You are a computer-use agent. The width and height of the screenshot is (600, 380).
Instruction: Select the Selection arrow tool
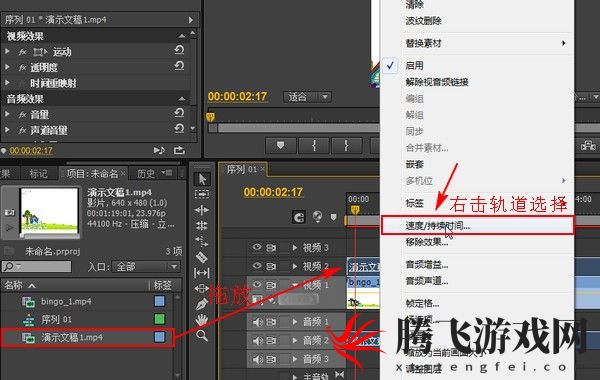[202, 179]
